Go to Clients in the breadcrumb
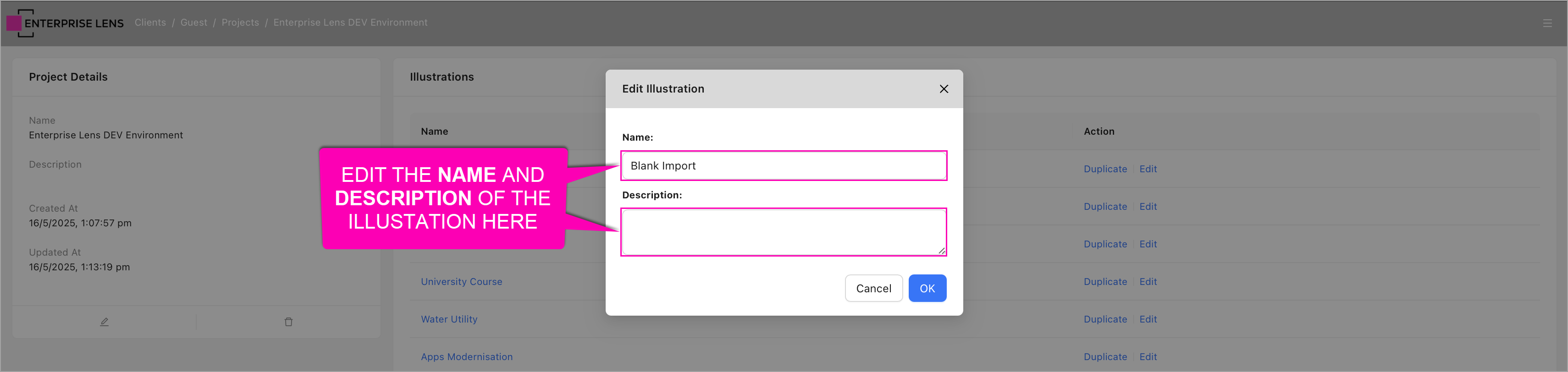Screen dimensions: 1568x372 (150, 22)
